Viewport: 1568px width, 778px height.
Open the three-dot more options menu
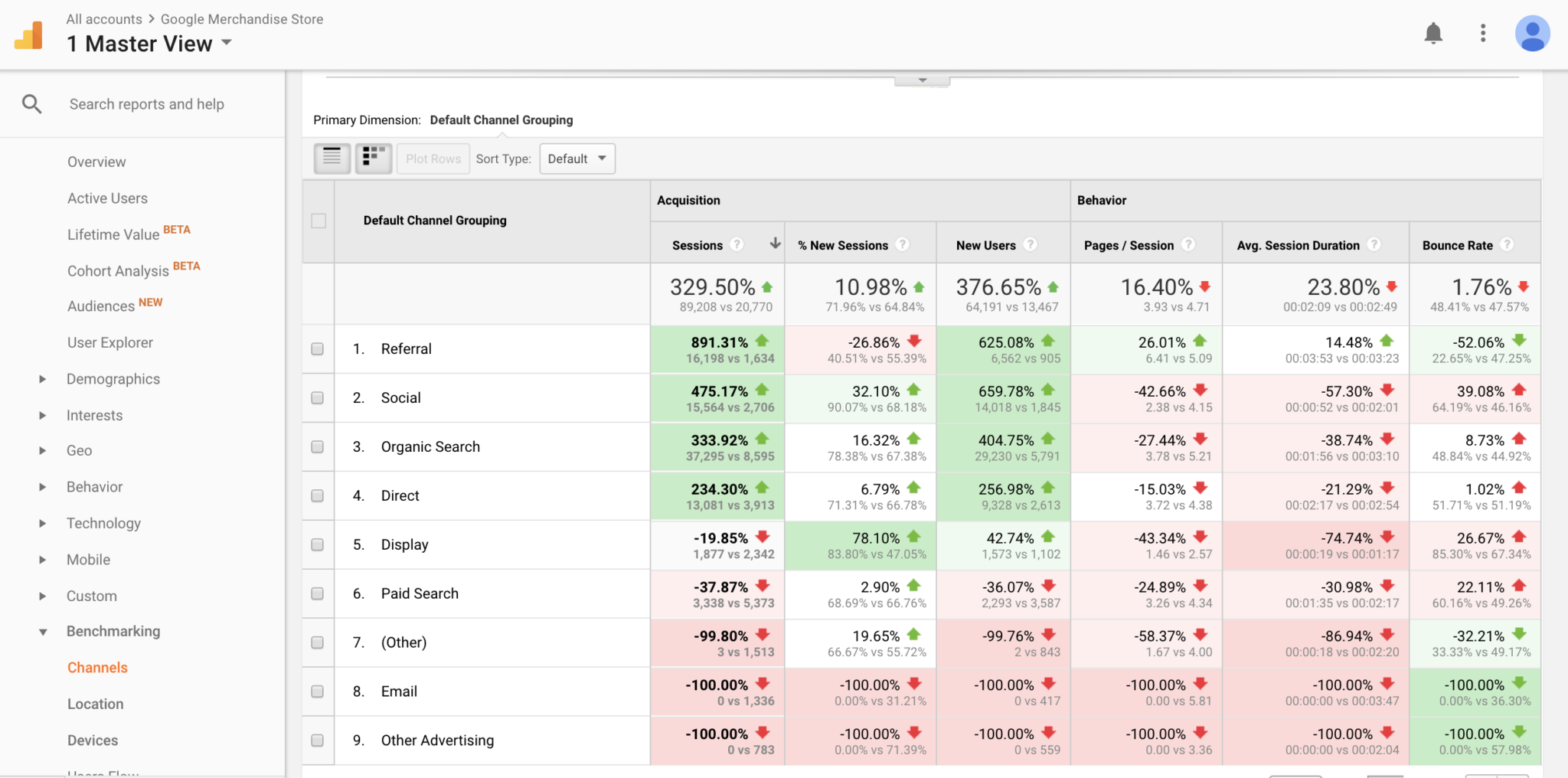tap(1483, 33)
